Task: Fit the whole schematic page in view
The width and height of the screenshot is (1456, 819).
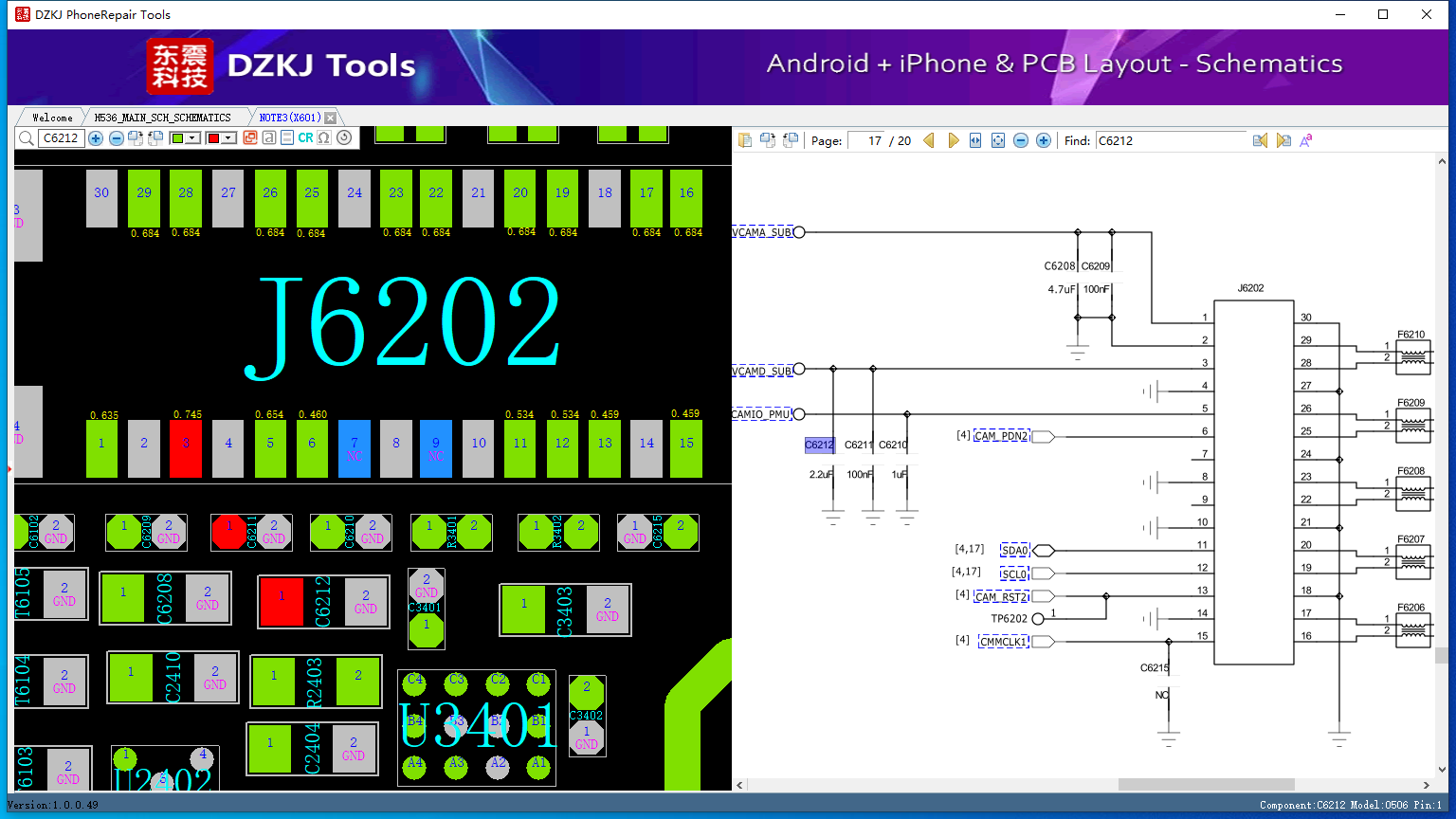Action: click(x=998, y=140)
